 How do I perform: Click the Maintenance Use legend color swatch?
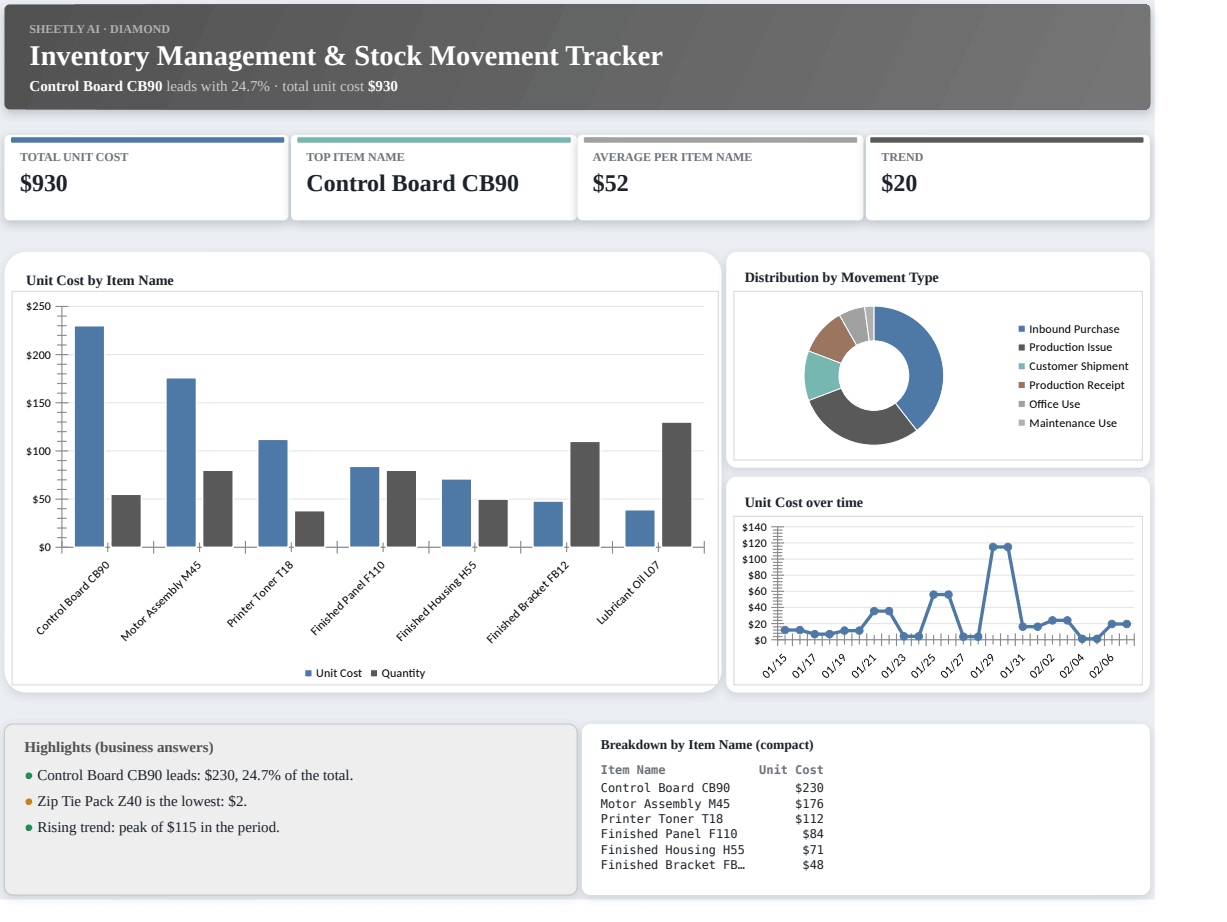1022,423
